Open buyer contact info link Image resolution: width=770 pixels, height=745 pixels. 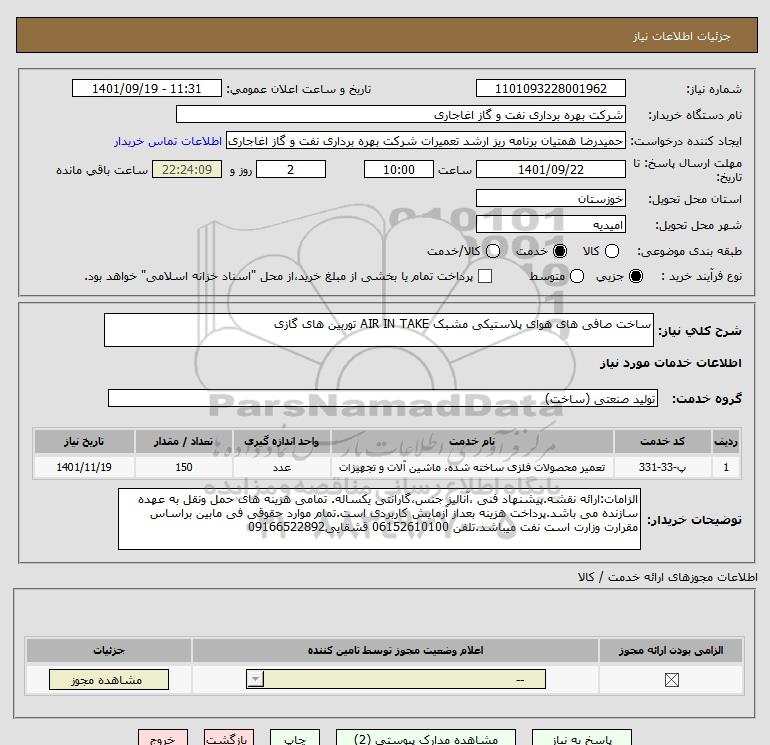(168, 141)
